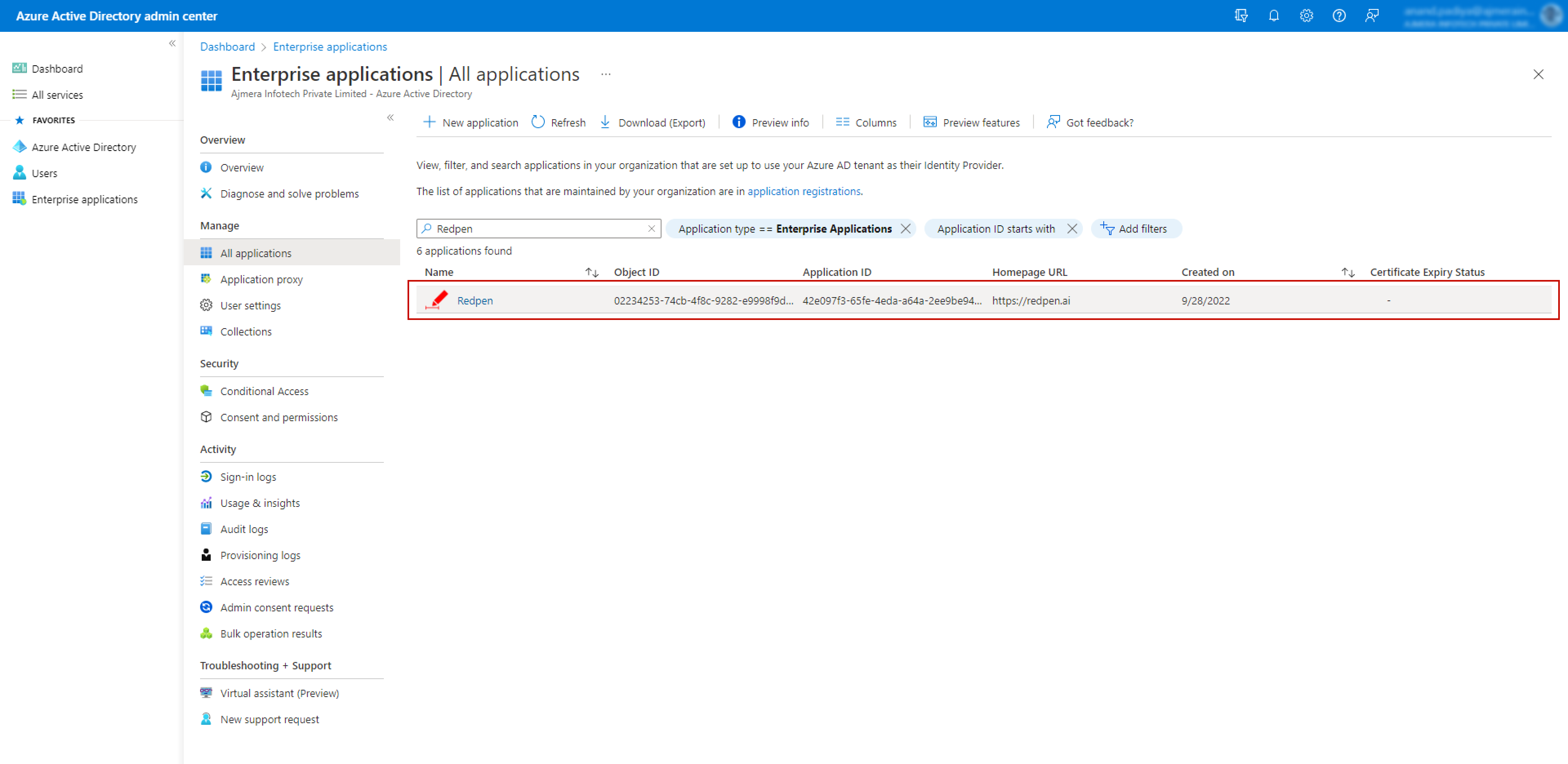
Task: Open the application registrations link
Action: tap(804, 191)
